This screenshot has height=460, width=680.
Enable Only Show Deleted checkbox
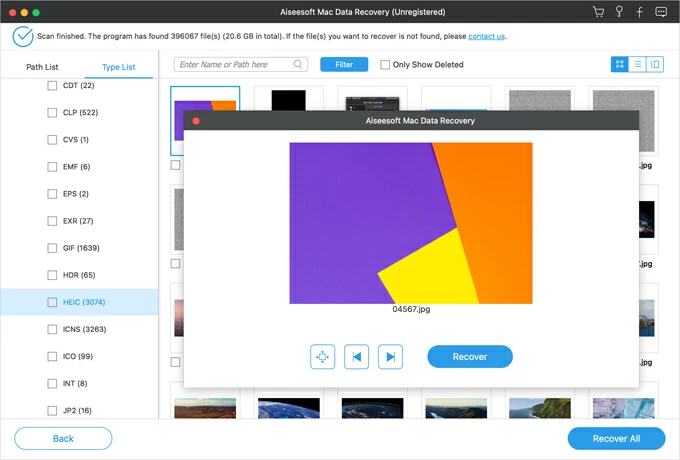[385, 65]
